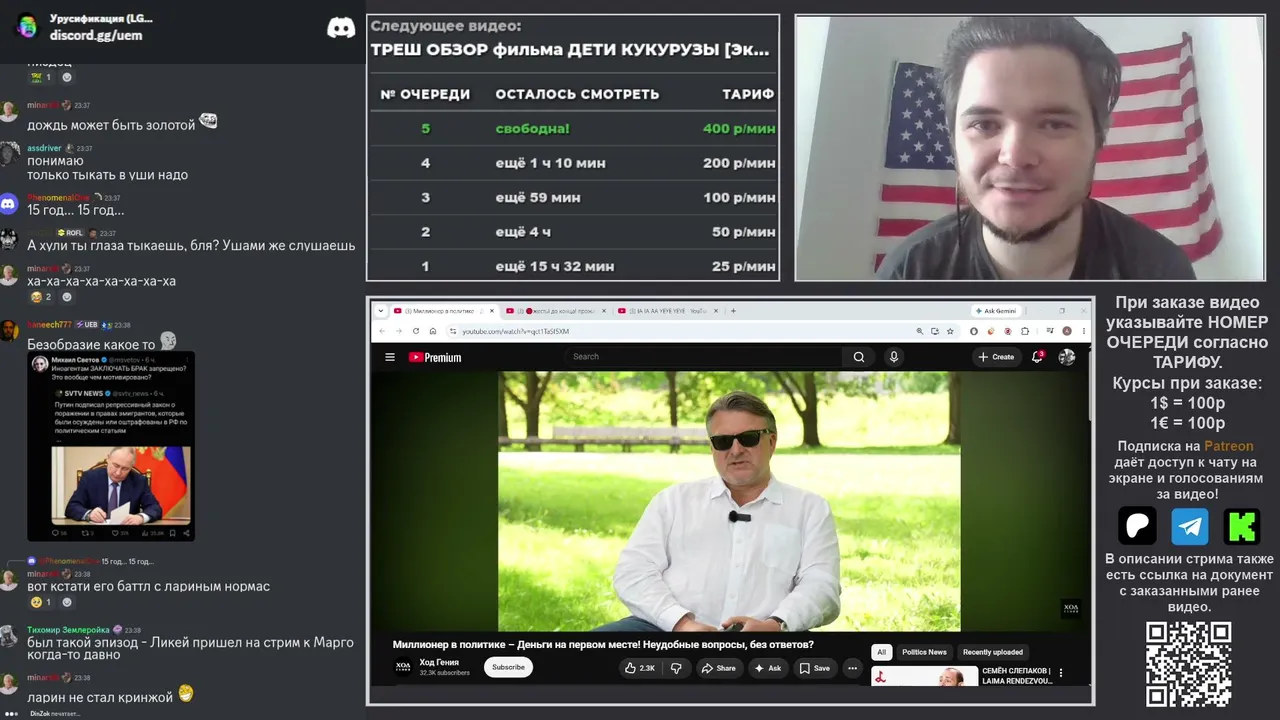Open more actions ellipsis under video

pyautogui.click(x=852, y=668)
